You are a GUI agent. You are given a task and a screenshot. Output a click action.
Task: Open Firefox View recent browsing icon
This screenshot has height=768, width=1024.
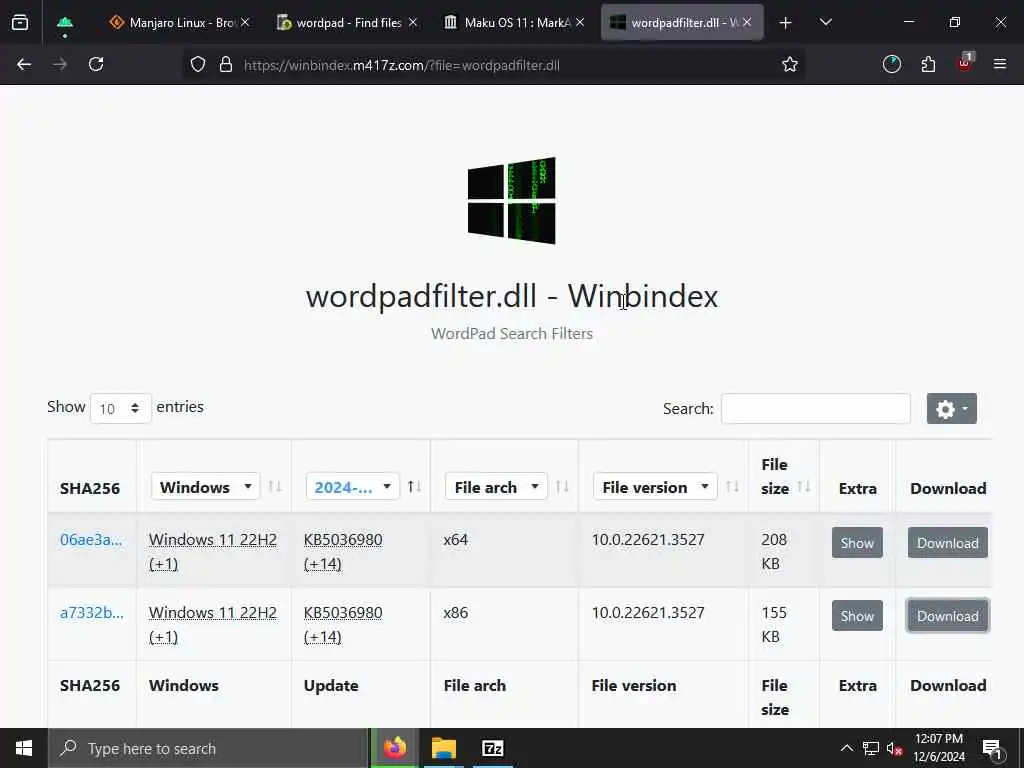click(20, 23)
